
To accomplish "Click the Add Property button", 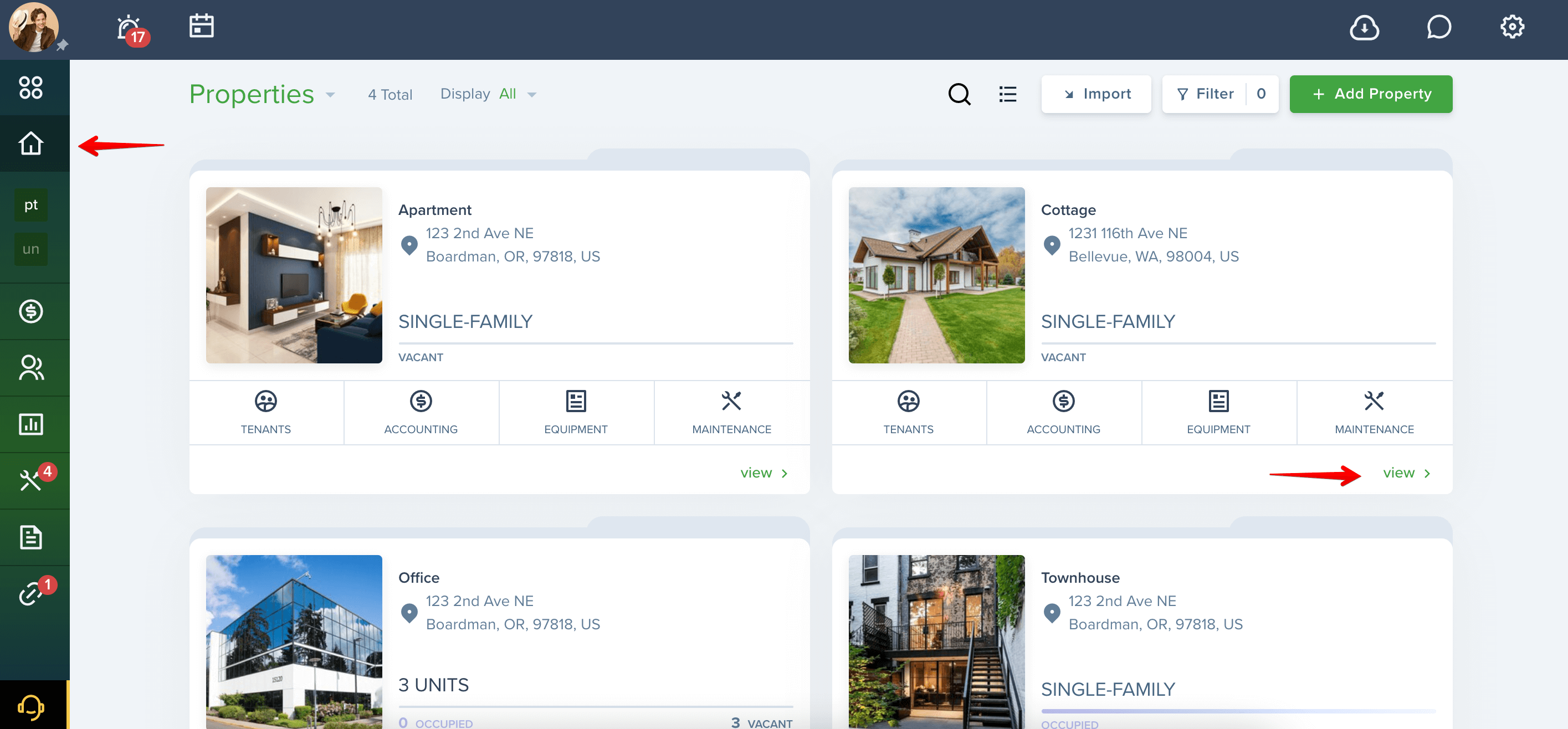I will (x=1371, y=94).
